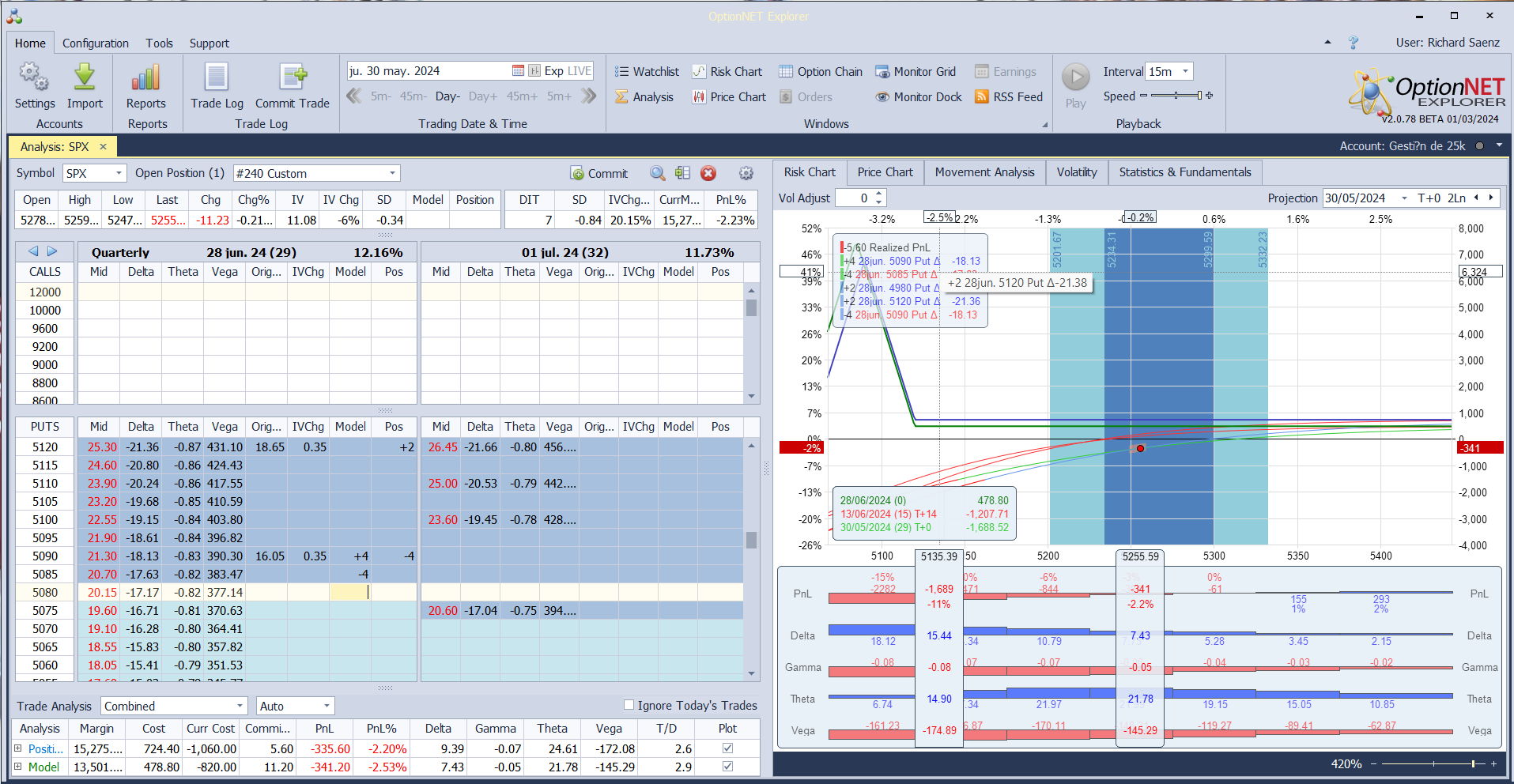The image size is (1514, 784).
Task: Open the Import tool
Action: click(85, 87)
